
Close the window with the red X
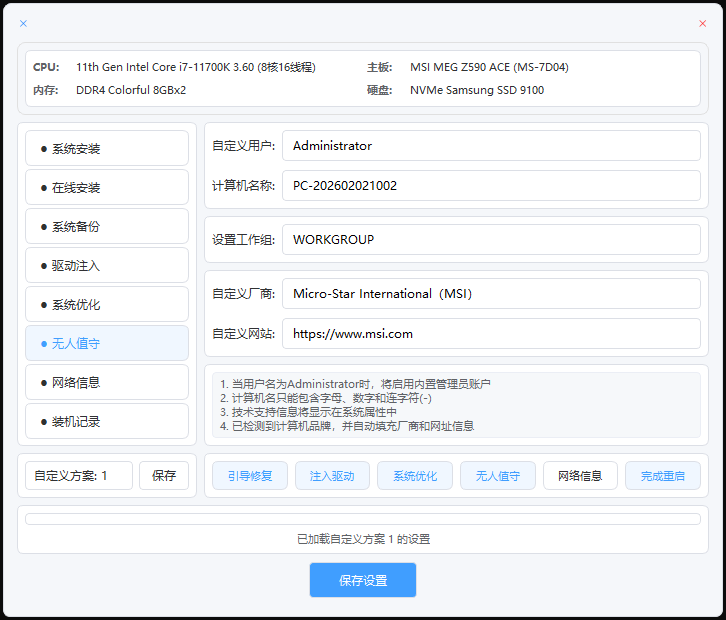702,24
